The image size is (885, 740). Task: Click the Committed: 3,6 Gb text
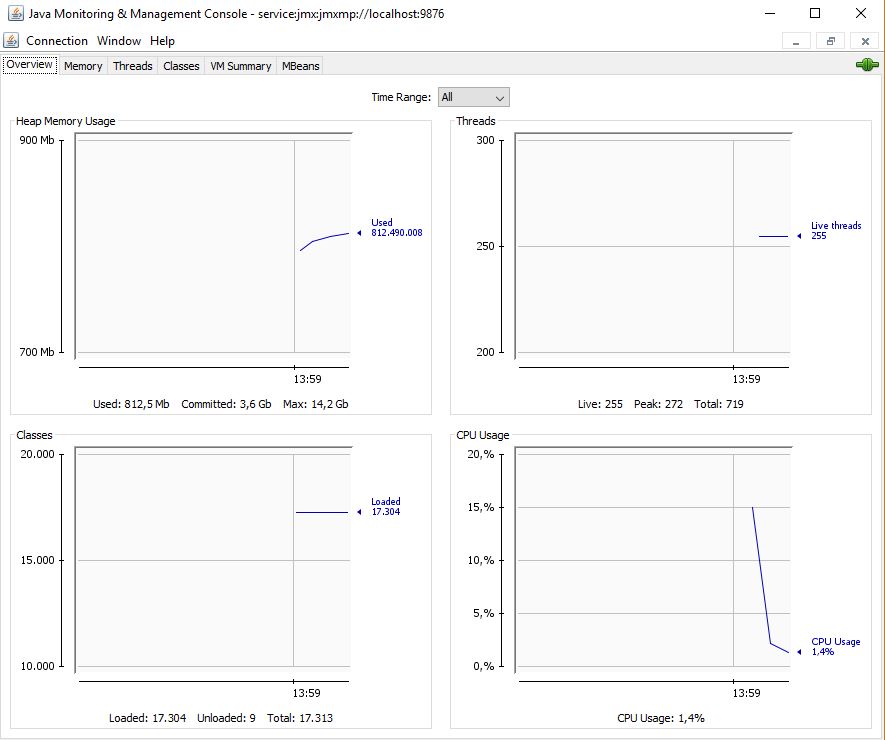tap(226, 404)
